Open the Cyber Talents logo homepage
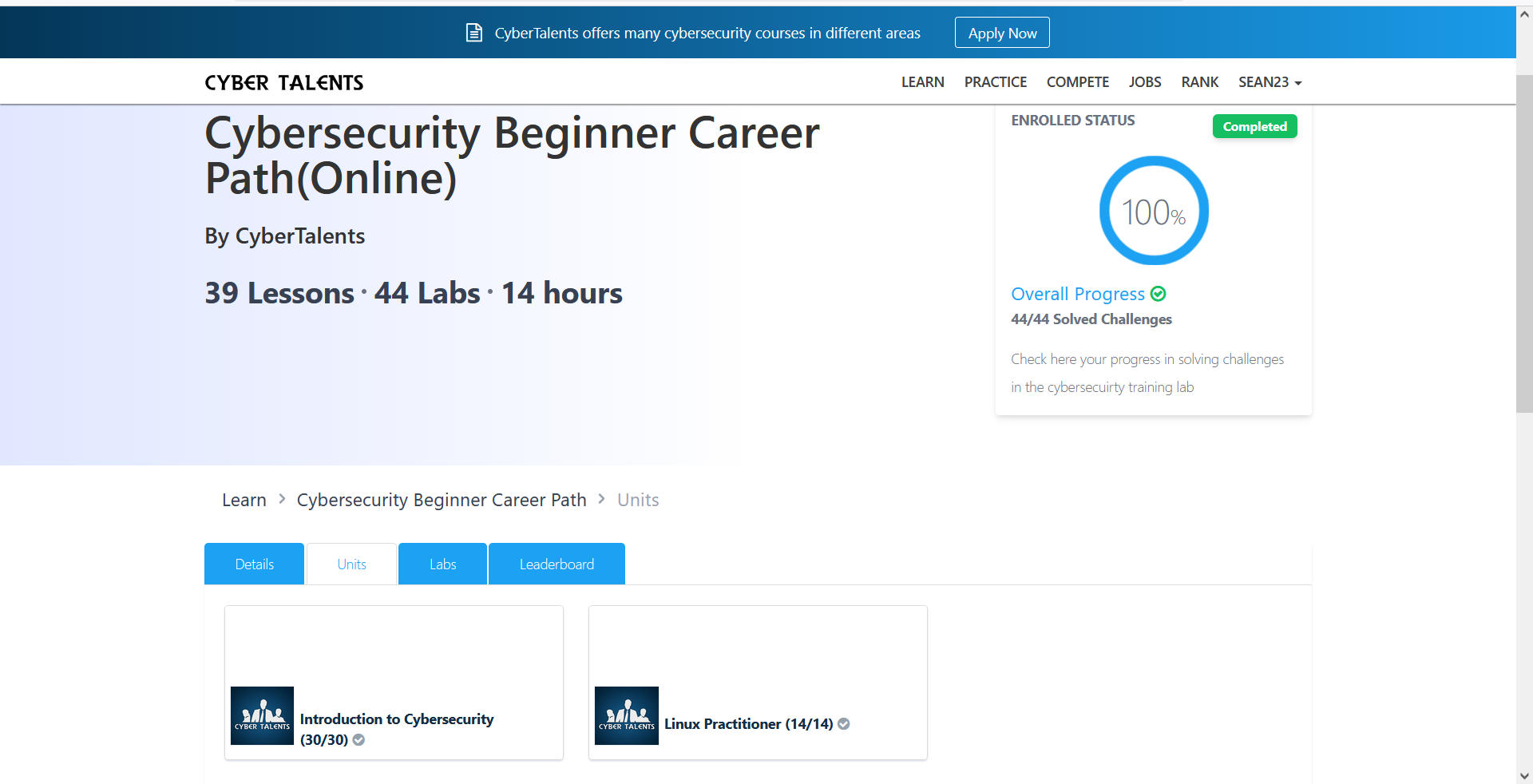Viewport: 1533px width, 784px height. click(x=284, y=82)
